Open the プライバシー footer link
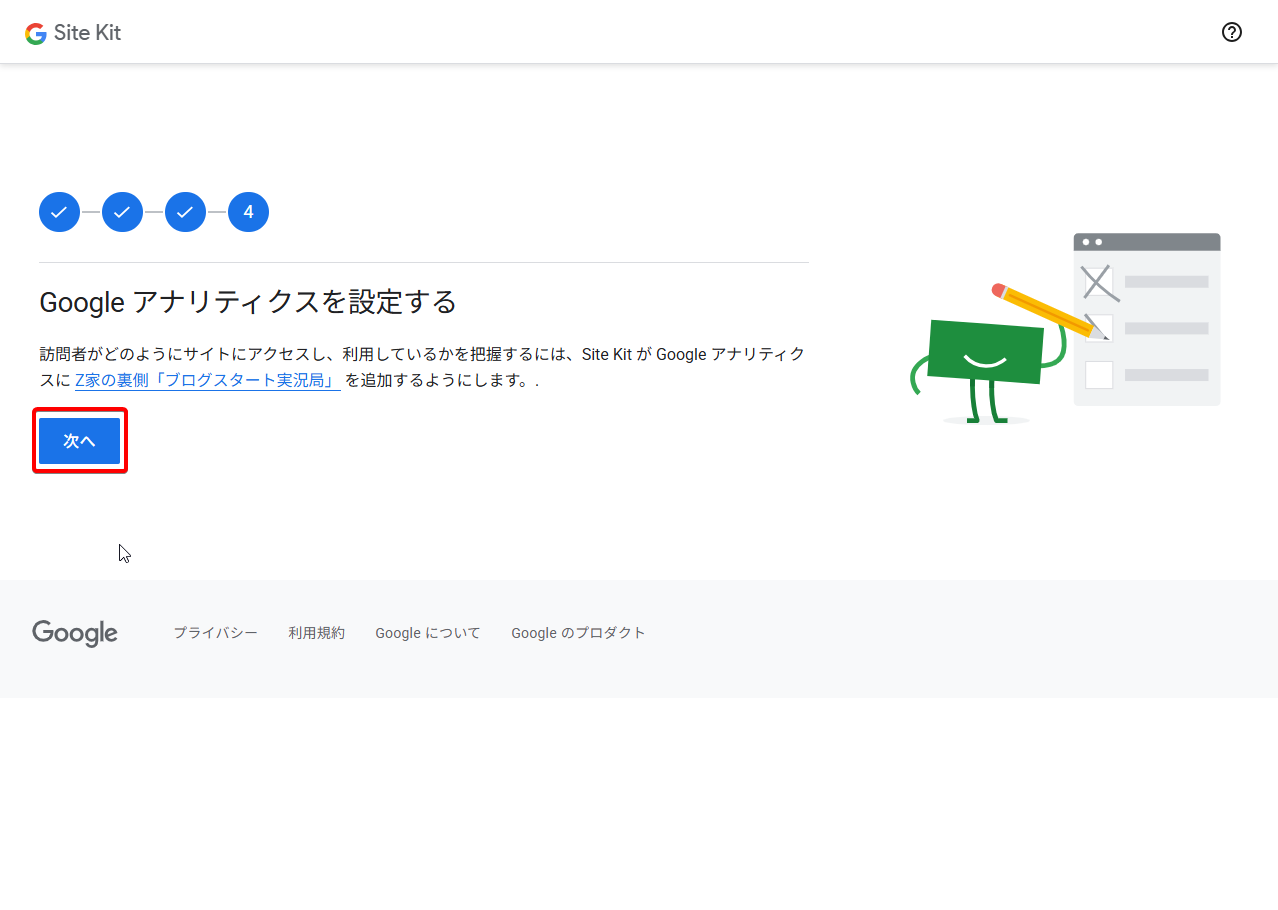The width and height of the screenshot is (1278, 910). (215, 633)
